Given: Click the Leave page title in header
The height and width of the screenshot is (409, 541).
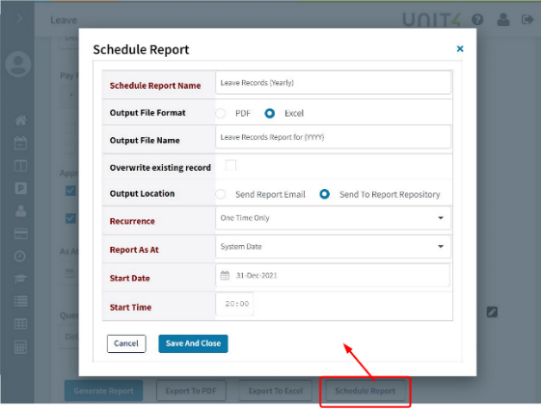Looking at the screenshot, I should [x=63, y=20].
